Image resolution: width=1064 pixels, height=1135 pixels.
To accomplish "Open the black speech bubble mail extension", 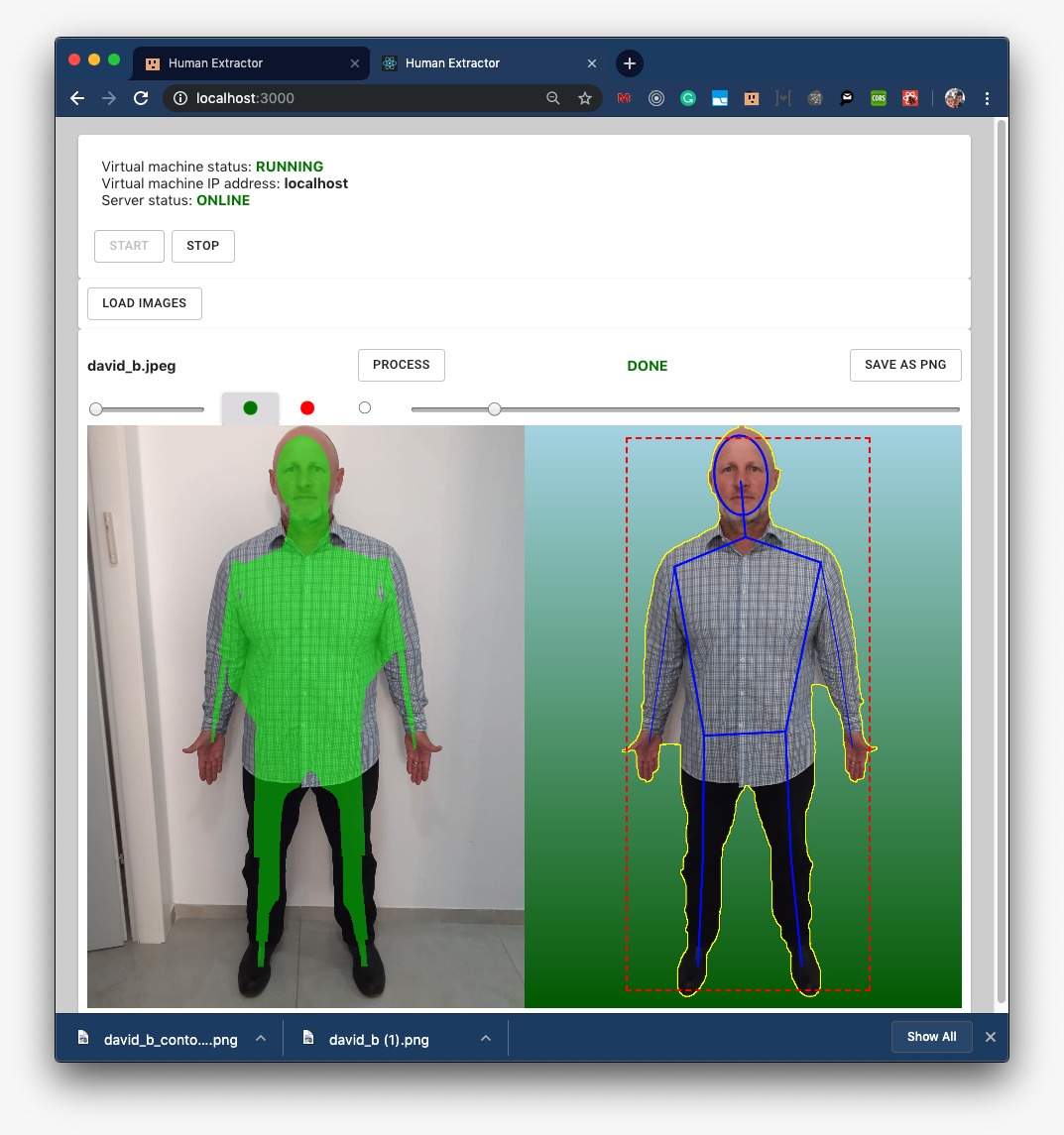I will (x=847, y=98).
